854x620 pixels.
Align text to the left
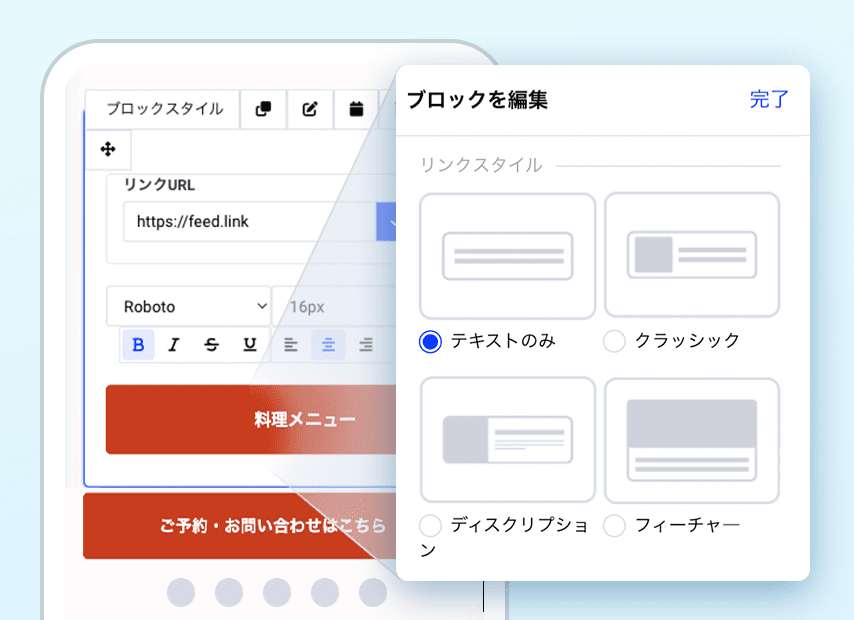coord(290,344)
